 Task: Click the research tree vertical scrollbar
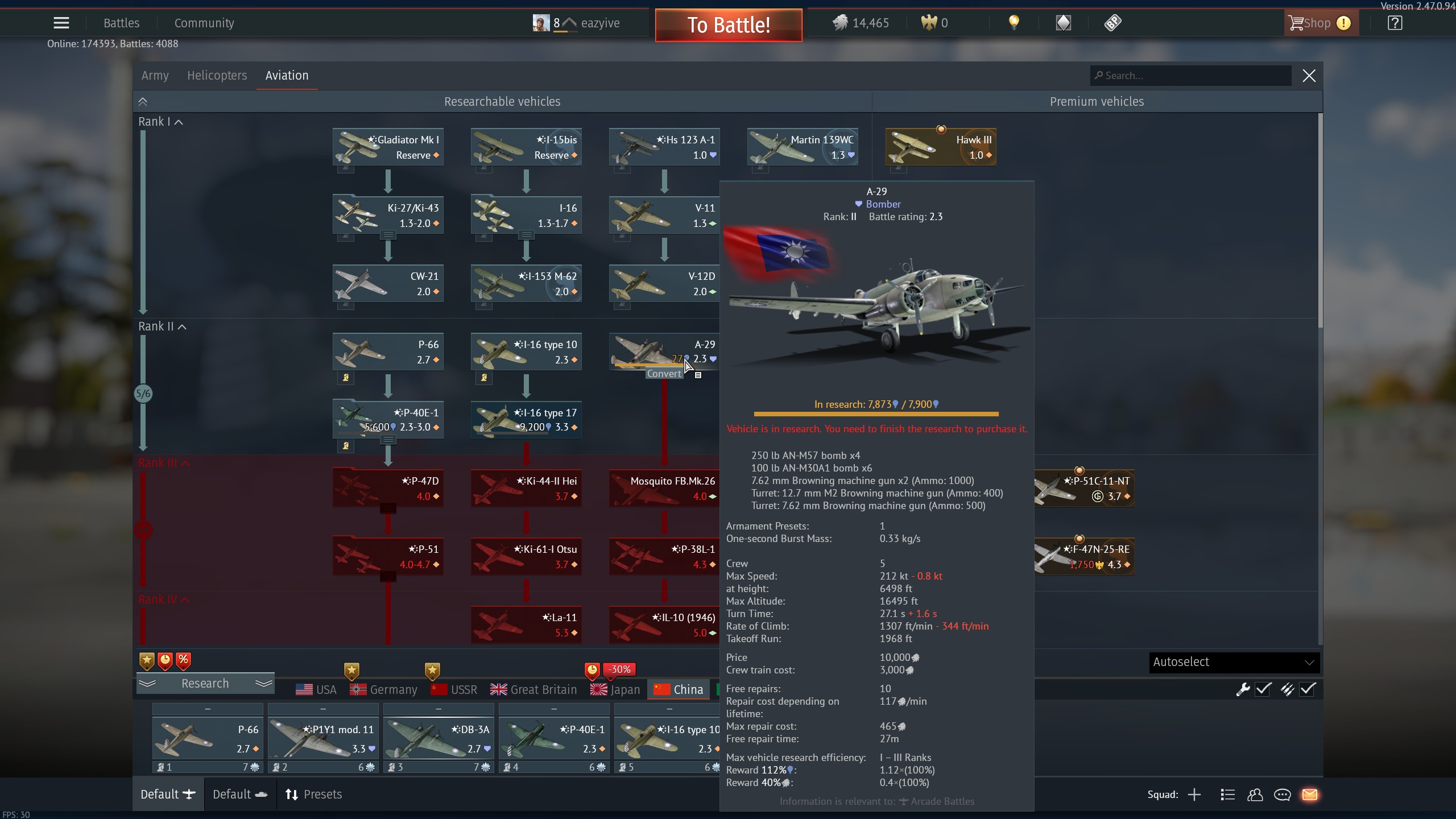[x=1320, y=221]
